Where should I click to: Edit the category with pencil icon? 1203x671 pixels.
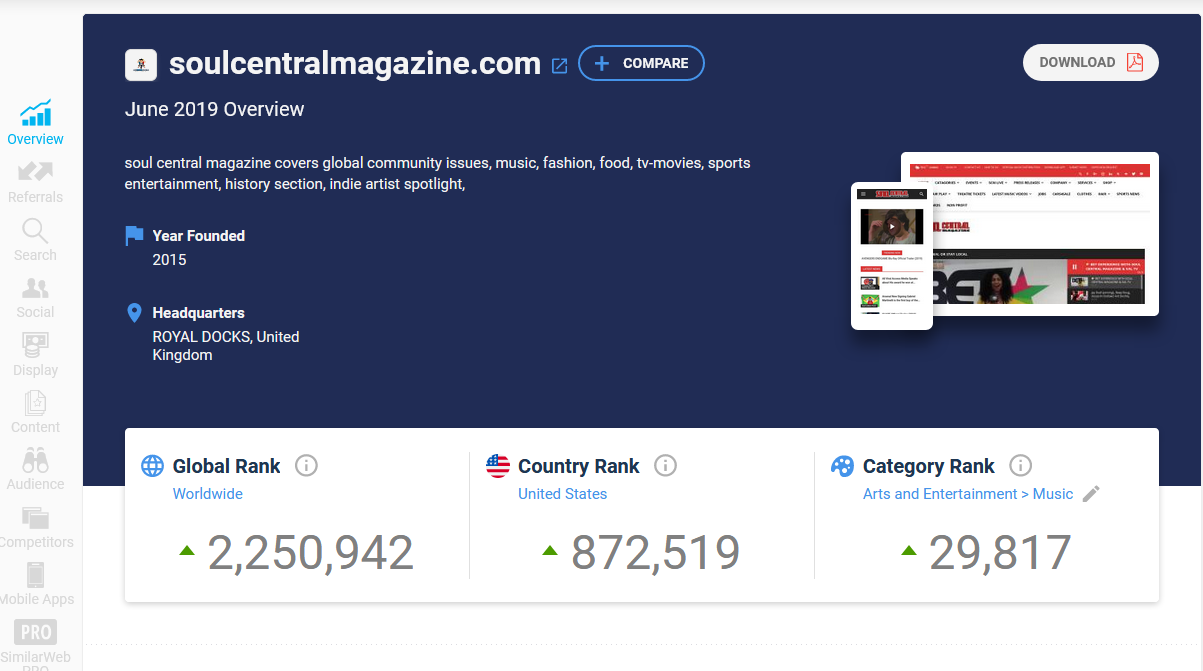(x=1091, y=494)
